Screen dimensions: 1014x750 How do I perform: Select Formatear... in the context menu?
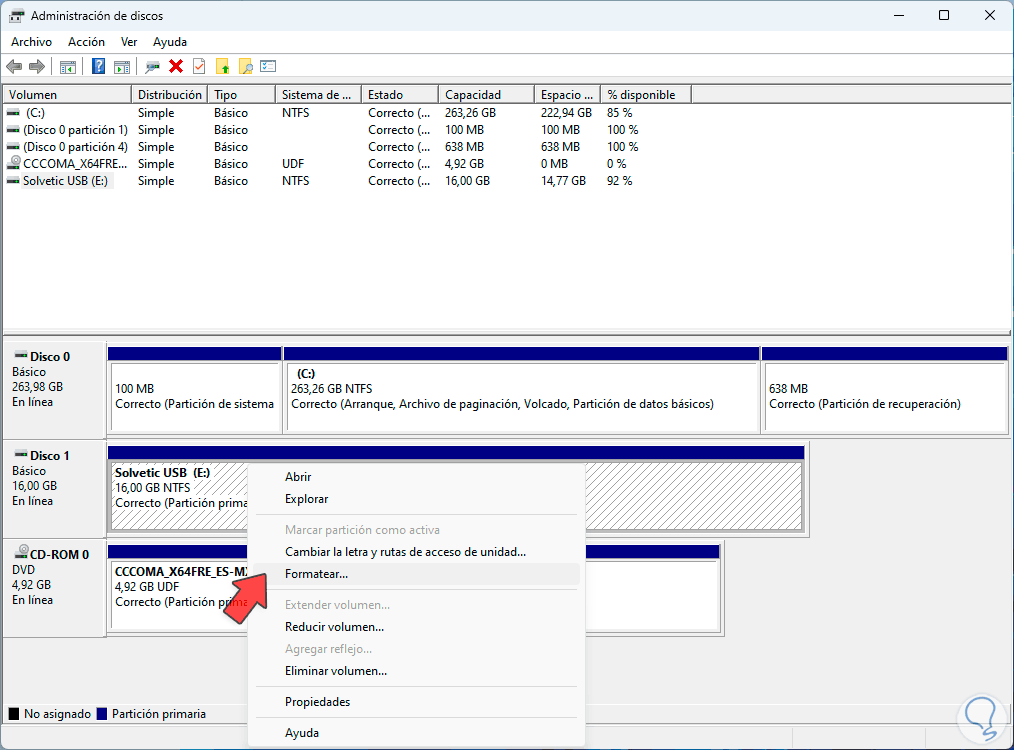(417, 574)
